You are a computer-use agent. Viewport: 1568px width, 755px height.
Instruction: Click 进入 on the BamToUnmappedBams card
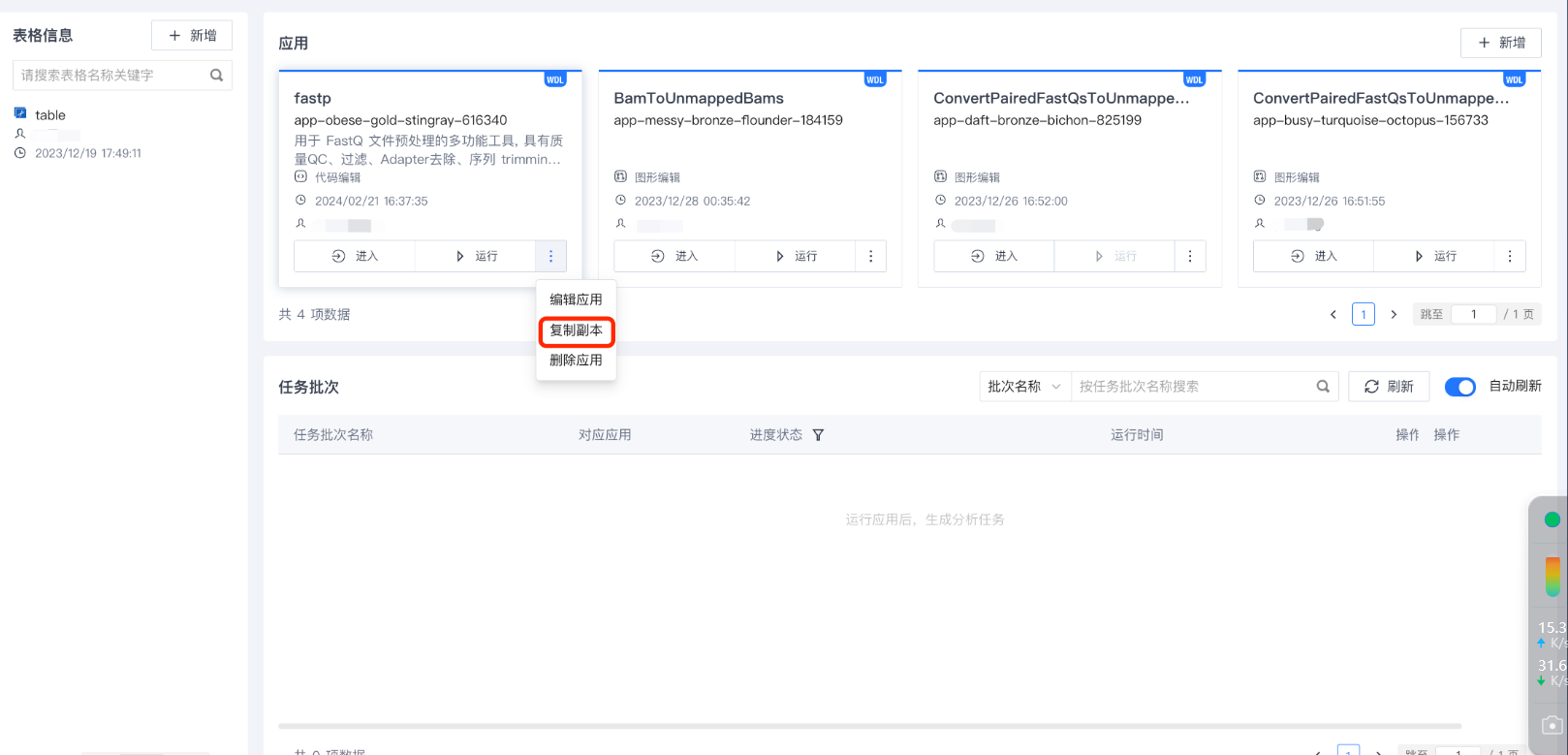pos(674,256)
